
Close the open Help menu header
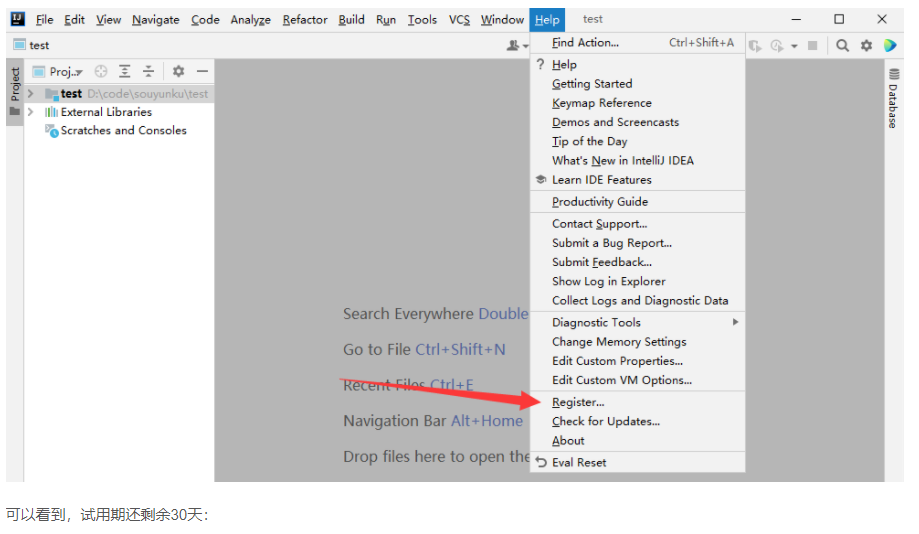547,19
